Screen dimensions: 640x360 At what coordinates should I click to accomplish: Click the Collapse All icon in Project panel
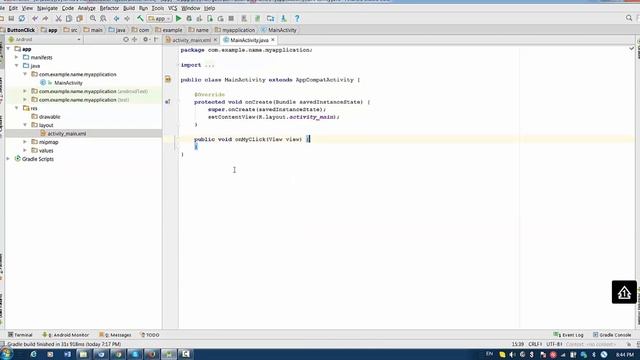[x=134, y=40]
